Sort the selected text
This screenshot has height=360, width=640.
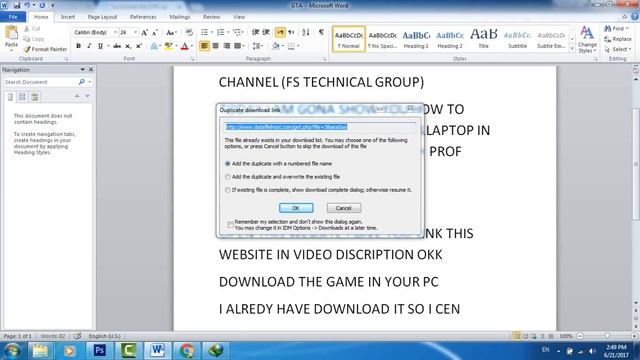(306, 32)
